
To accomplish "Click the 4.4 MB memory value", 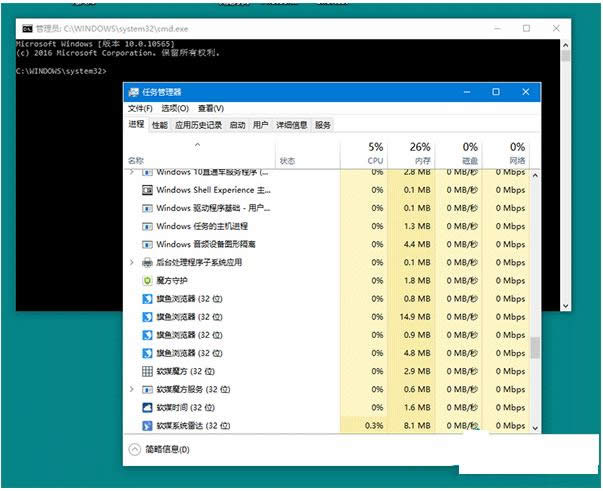I will click(417, 244).
